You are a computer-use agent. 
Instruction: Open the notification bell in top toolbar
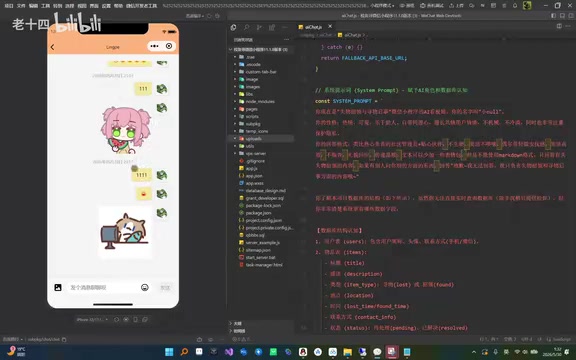[x=515, y=6]
